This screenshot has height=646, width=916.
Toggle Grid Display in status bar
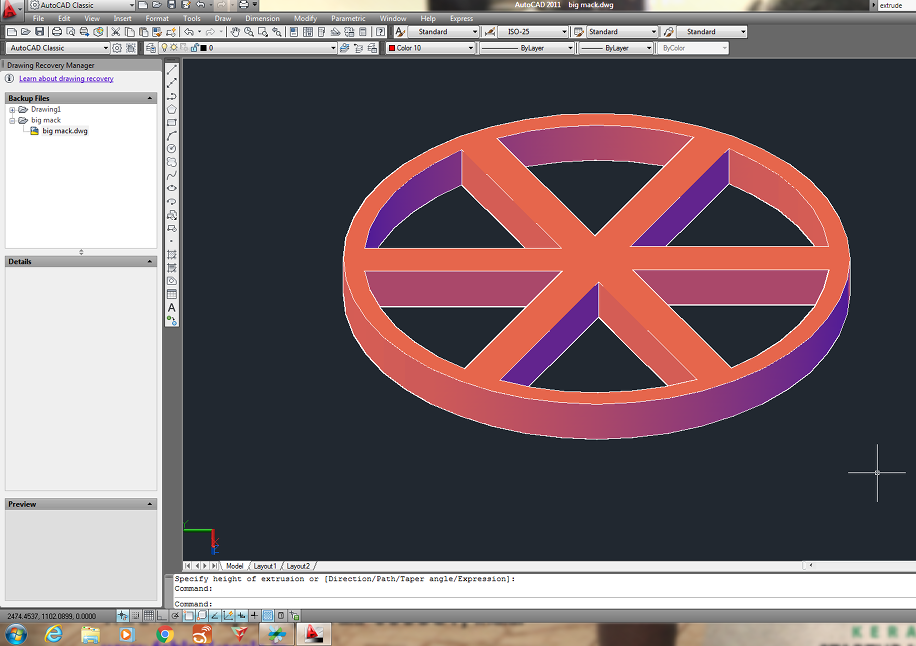coord(149,616)
